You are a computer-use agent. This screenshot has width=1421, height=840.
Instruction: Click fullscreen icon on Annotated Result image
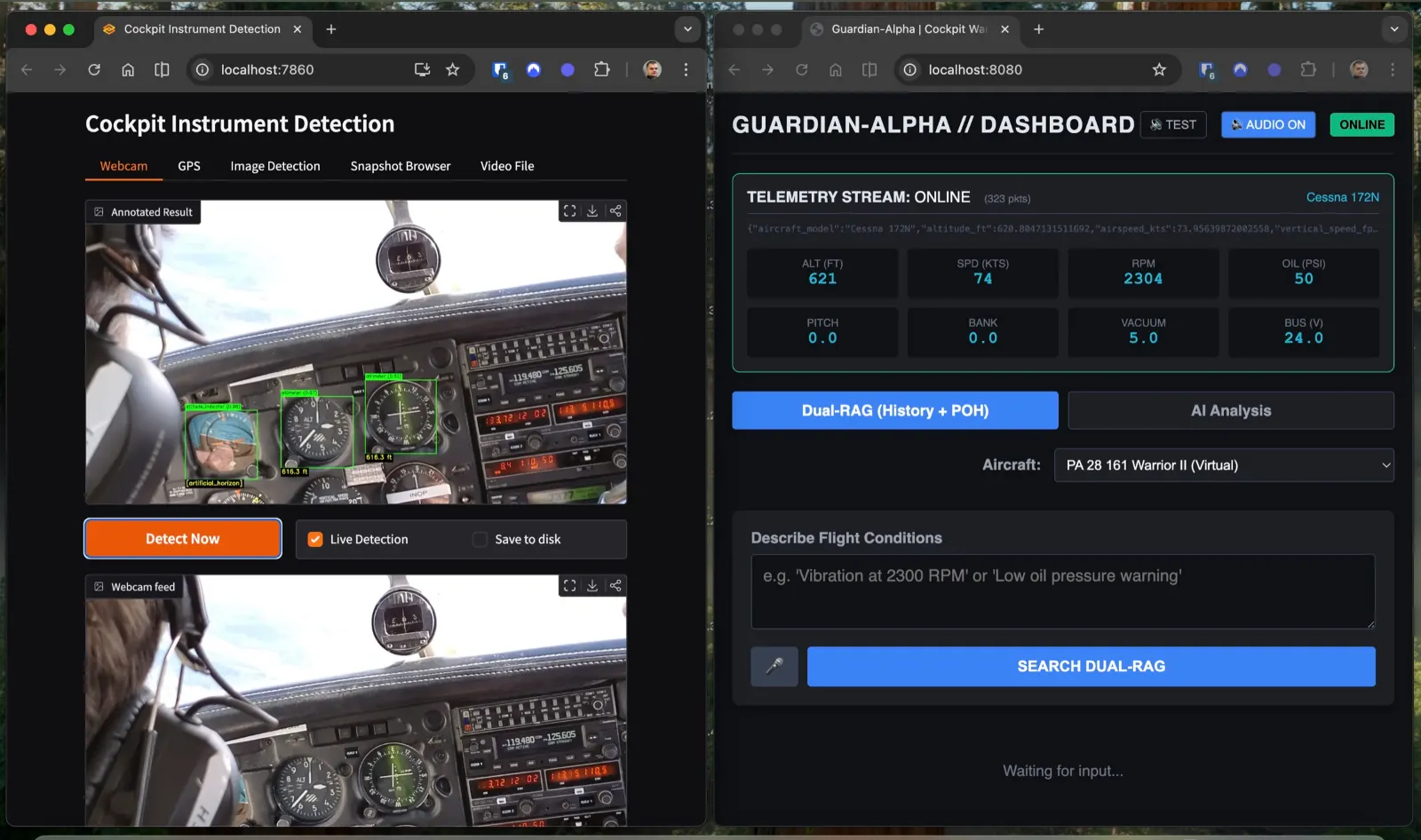tap(569, 211)
